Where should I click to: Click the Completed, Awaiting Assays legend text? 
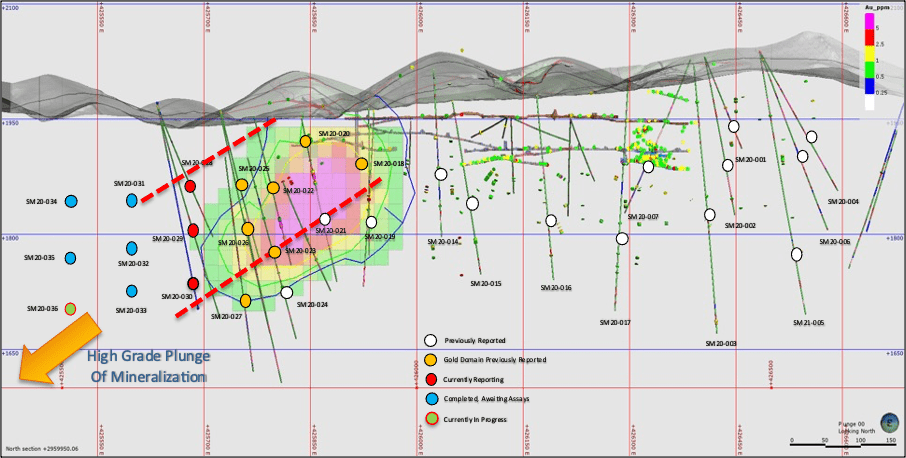click(x=487, y=399)
